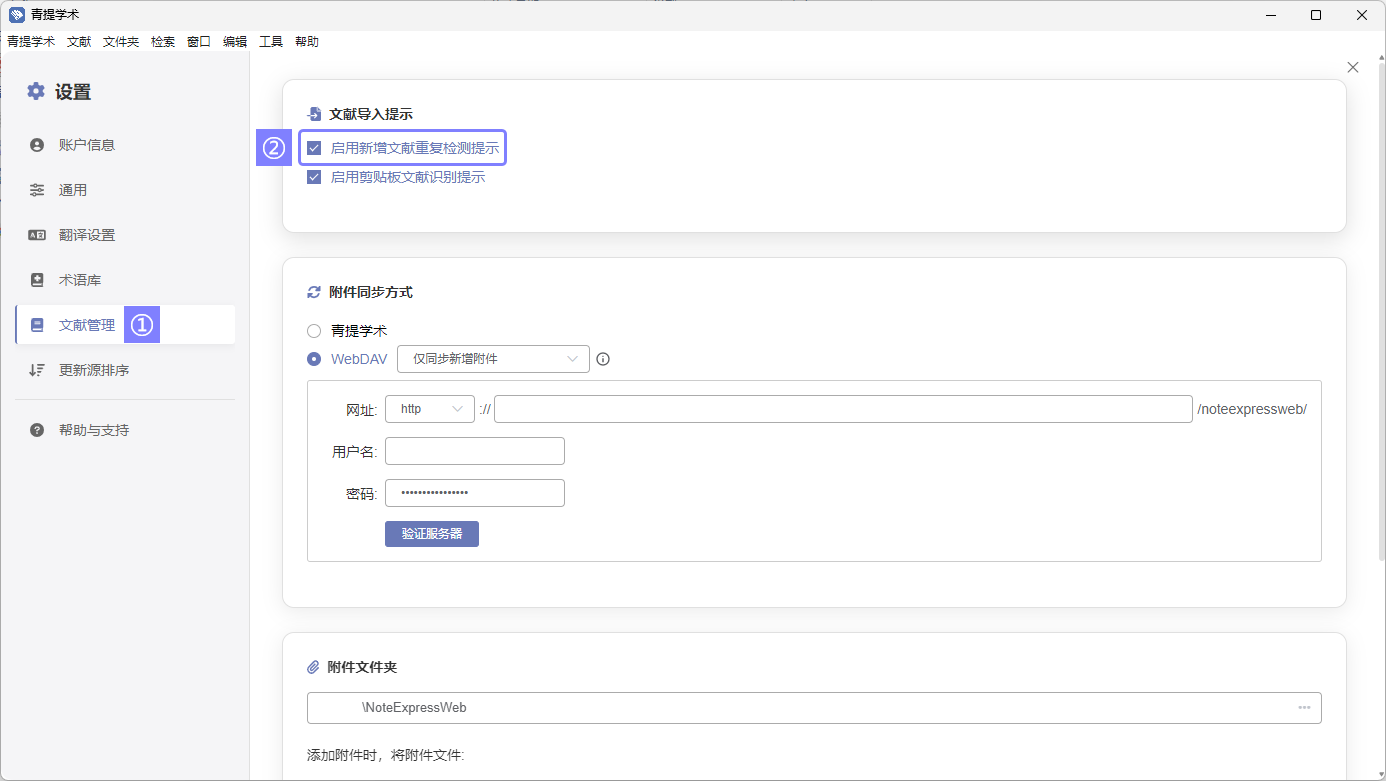This screenshot has width=1386, height=781.
Task: Disable 启用新增文献重复检测提示 checkbox
Action: point(314,148)
